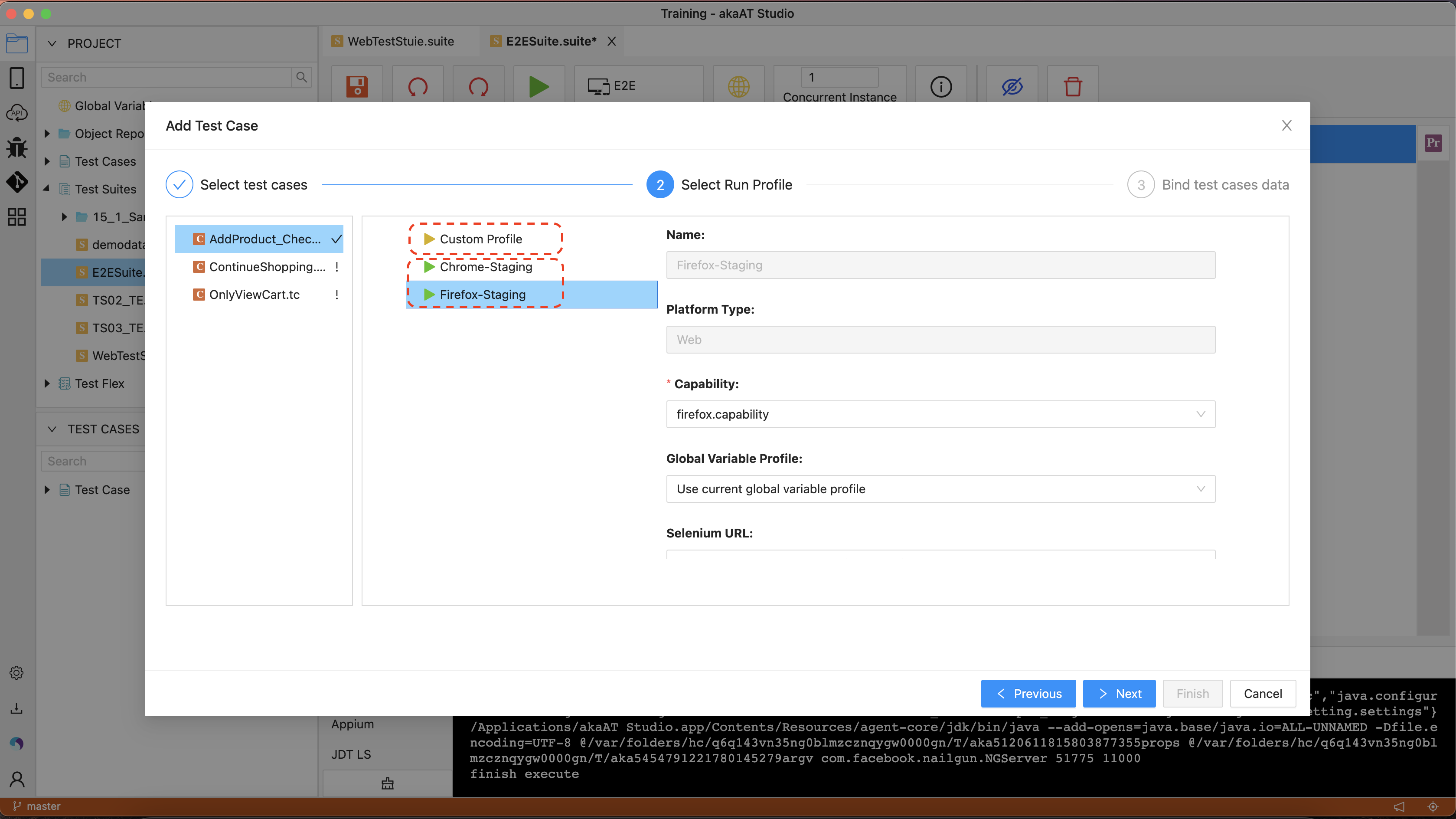This screenshot has width=1456, height=819.
Task: Expand the 15_1_Sa folder node
Action: 65,217
